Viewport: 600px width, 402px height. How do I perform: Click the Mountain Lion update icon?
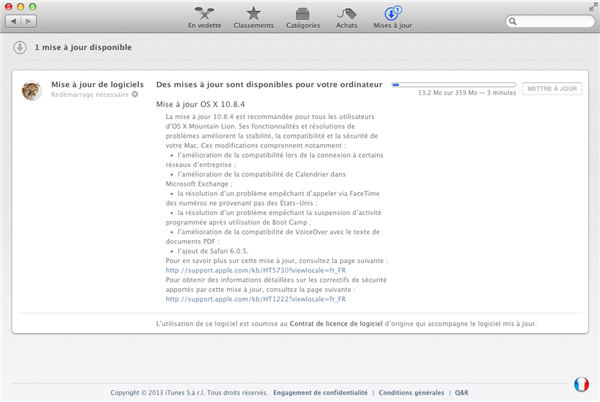[x=32, y=91]
